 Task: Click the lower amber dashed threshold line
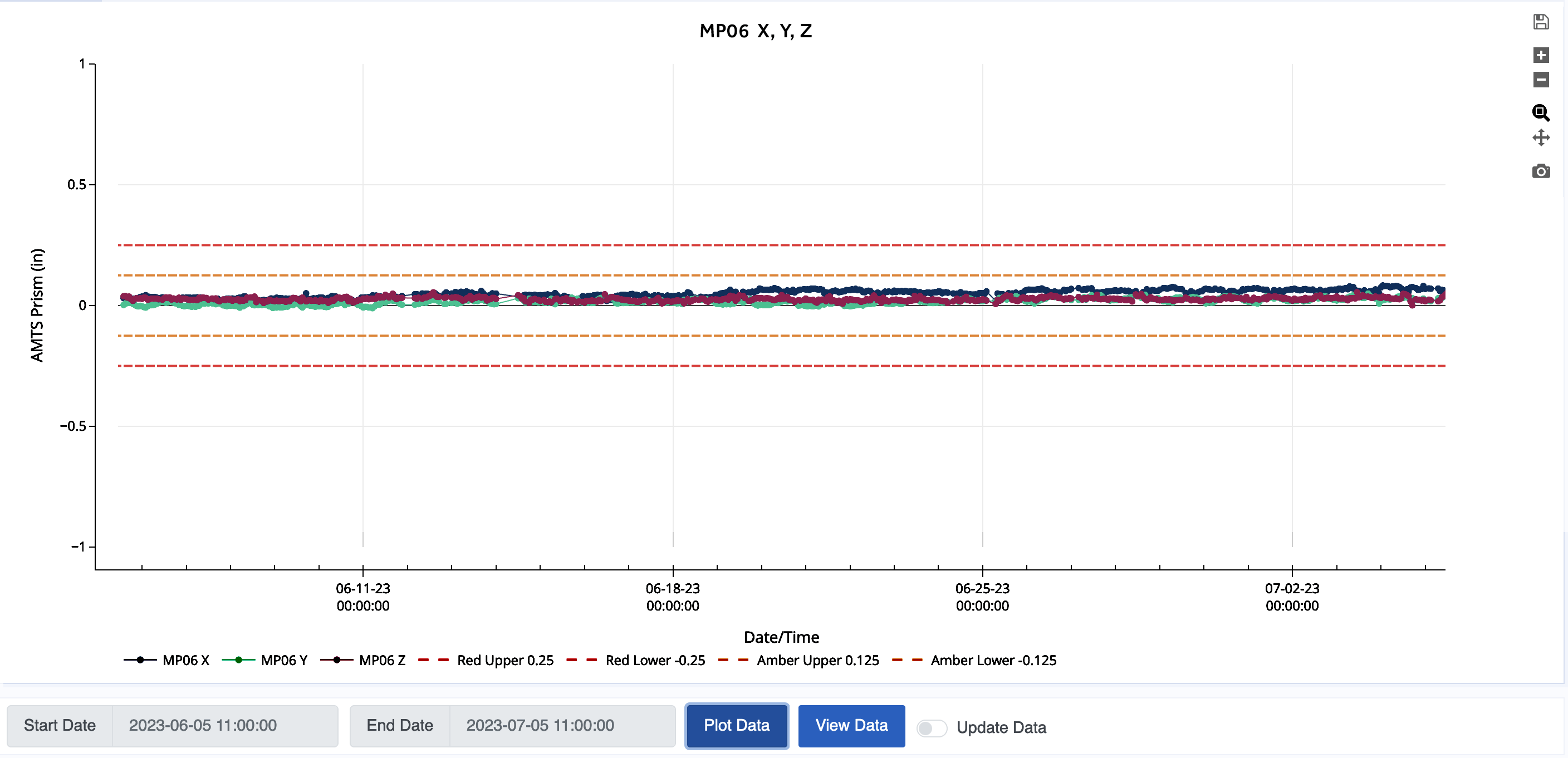(782, 336)
